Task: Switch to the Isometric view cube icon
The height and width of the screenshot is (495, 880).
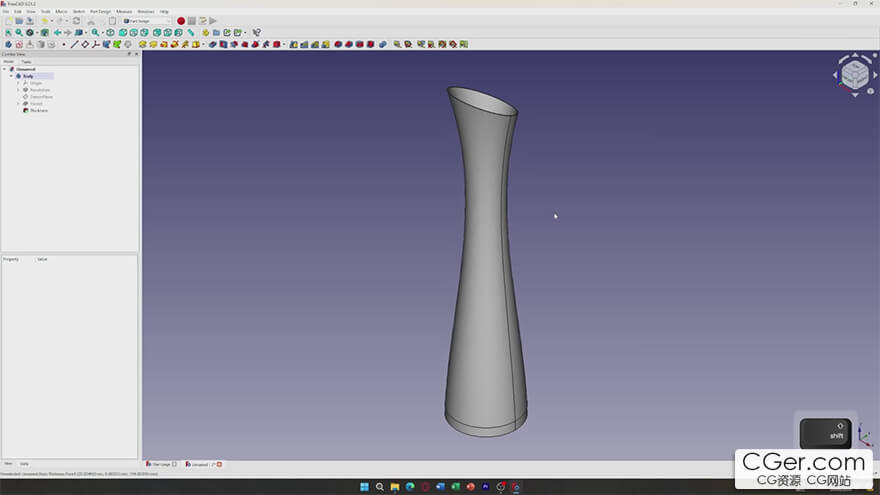Action: [111, 33]
